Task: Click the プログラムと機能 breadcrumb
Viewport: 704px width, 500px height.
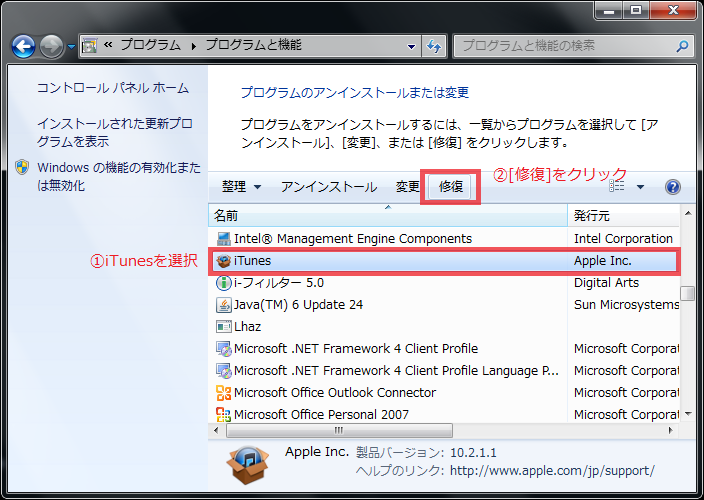Action: (x=253, y=45)
